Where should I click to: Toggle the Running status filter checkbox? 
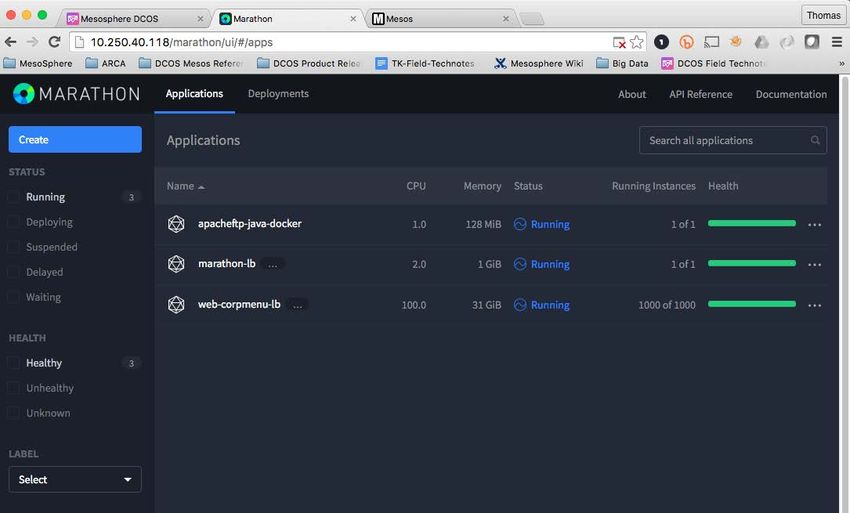tap(14, 197)
